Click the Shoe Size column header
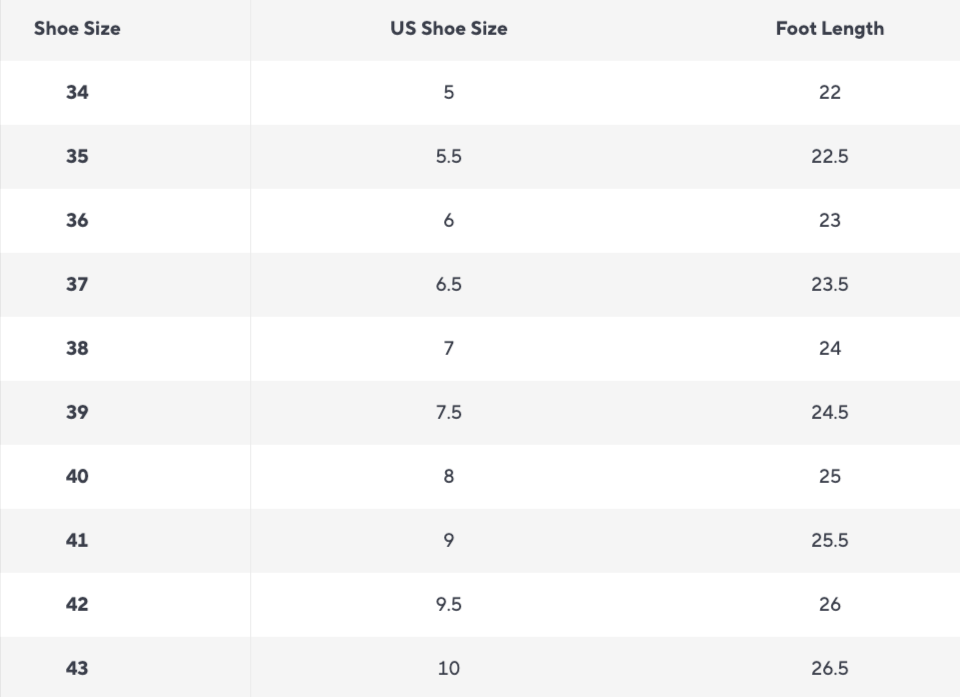The image size is (960, 697). [77, 29]
